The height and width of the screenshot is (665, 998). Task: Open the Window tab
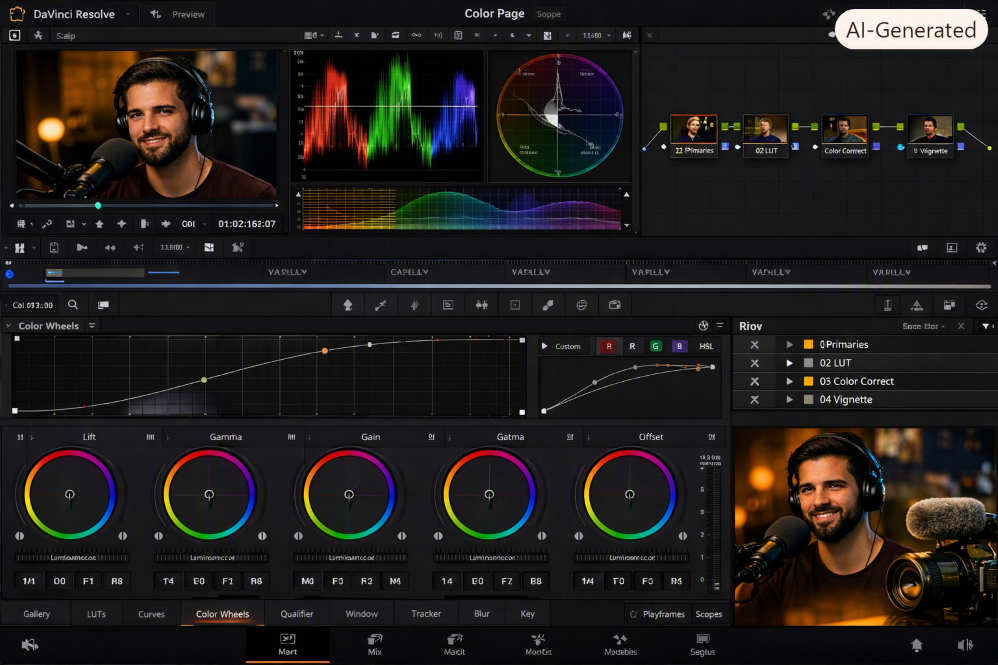click(x=362, y=614)
